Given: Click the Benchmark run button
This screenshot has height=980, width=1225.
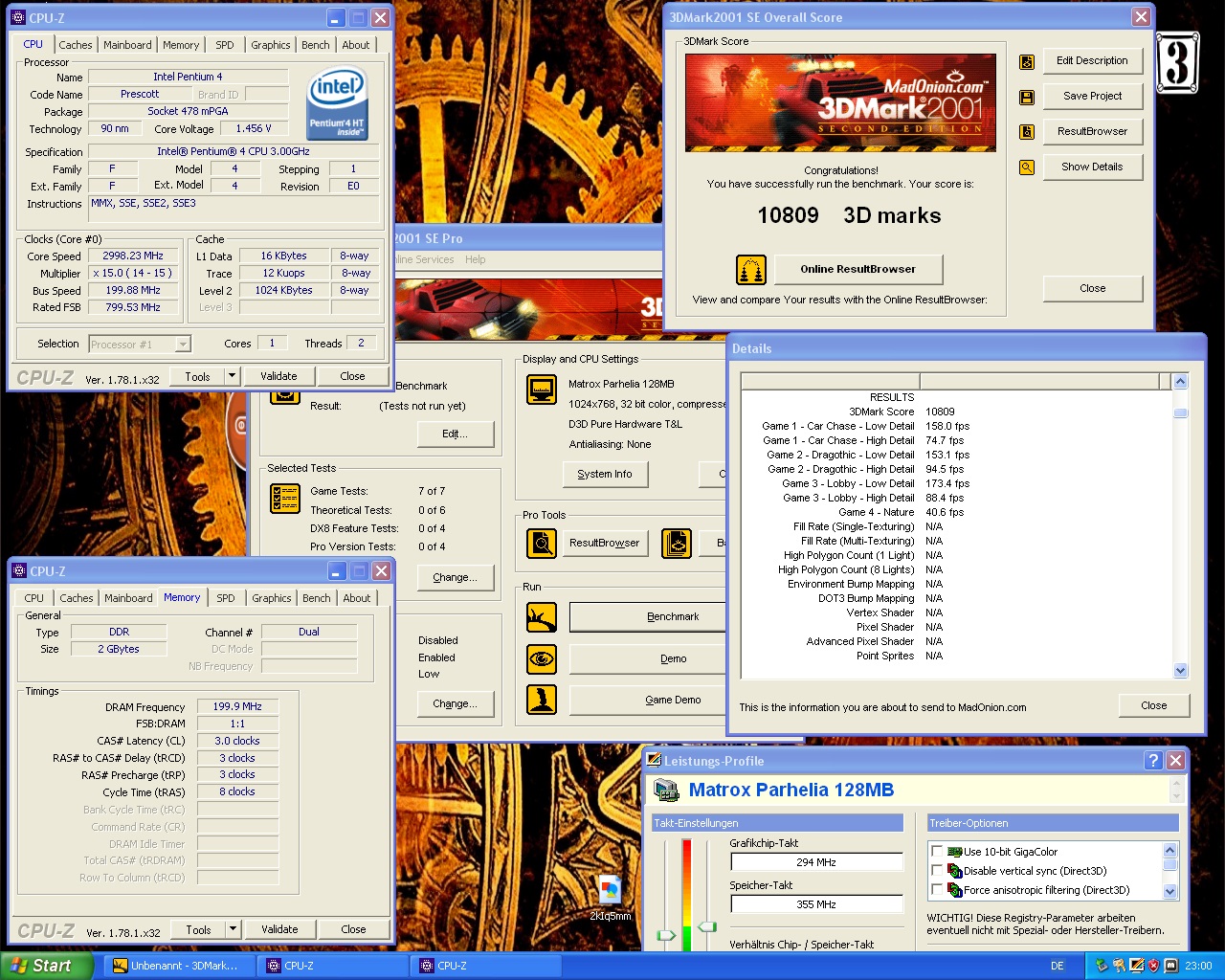Looking at the screenshot, I should [x=648, y=617].
